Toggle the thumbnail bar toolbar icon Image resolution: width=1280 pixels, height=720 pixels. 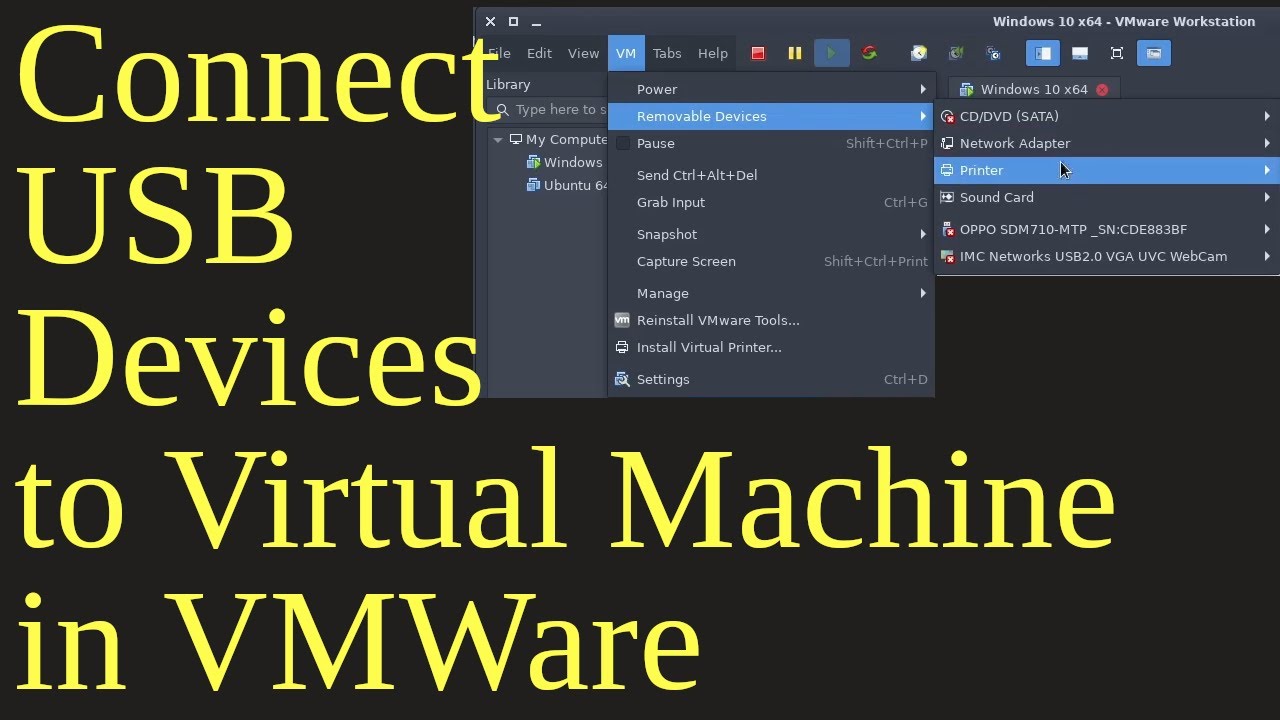click(x=1080, y=53)
